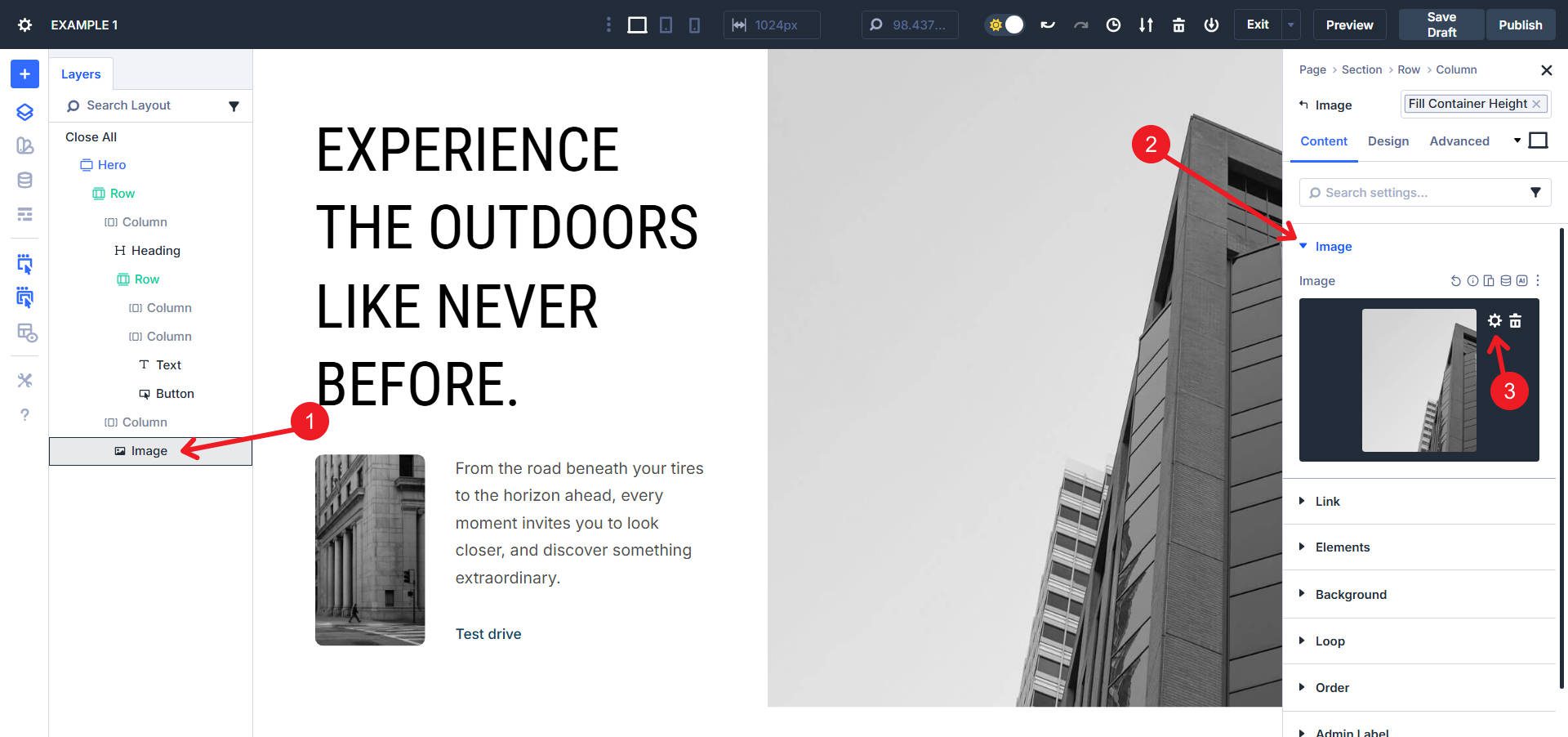Open the Layers icon in left sidebar
The width and height of the screenshot is (1568, 737).
pyautogui.click(x=24, y=112)
